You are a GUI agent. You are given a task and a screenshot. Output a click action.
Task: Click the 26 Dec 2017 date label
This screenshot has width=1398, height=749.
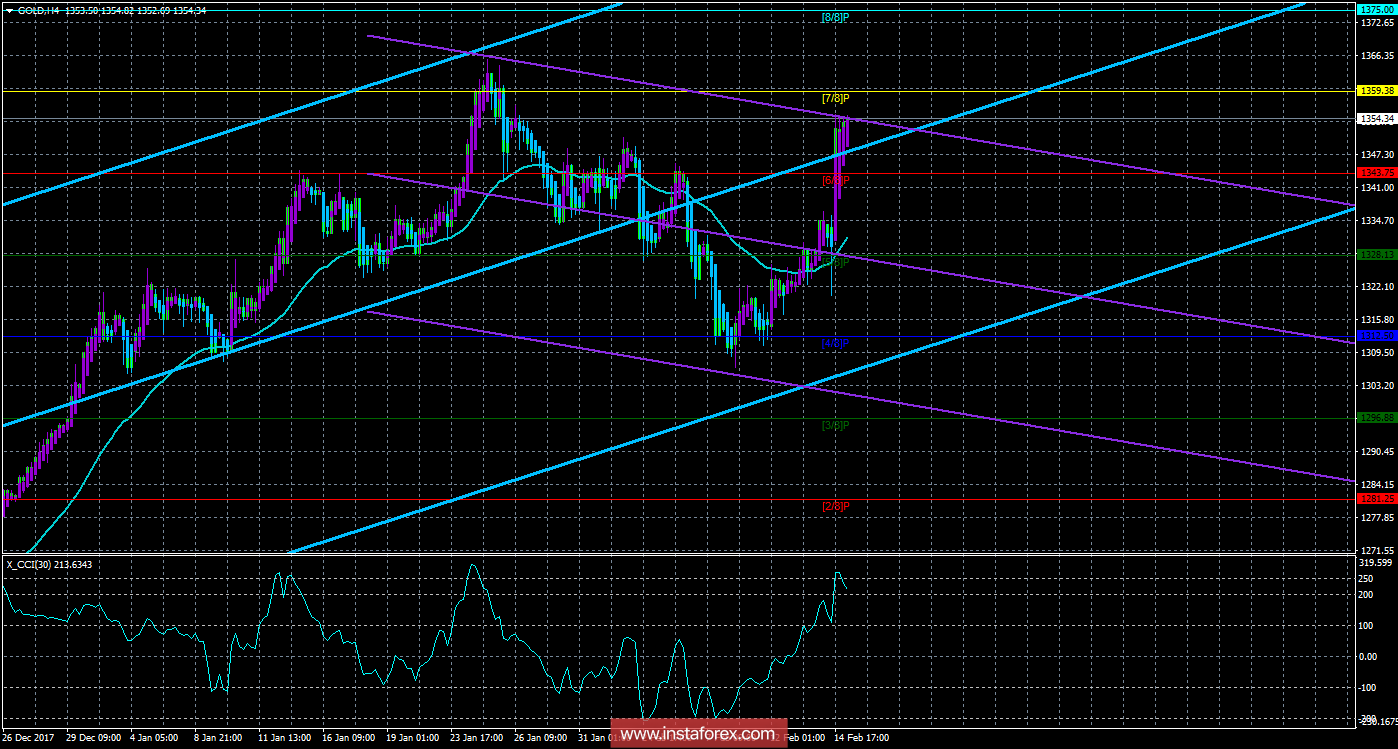pyautogui.click(x=26, y=739)
